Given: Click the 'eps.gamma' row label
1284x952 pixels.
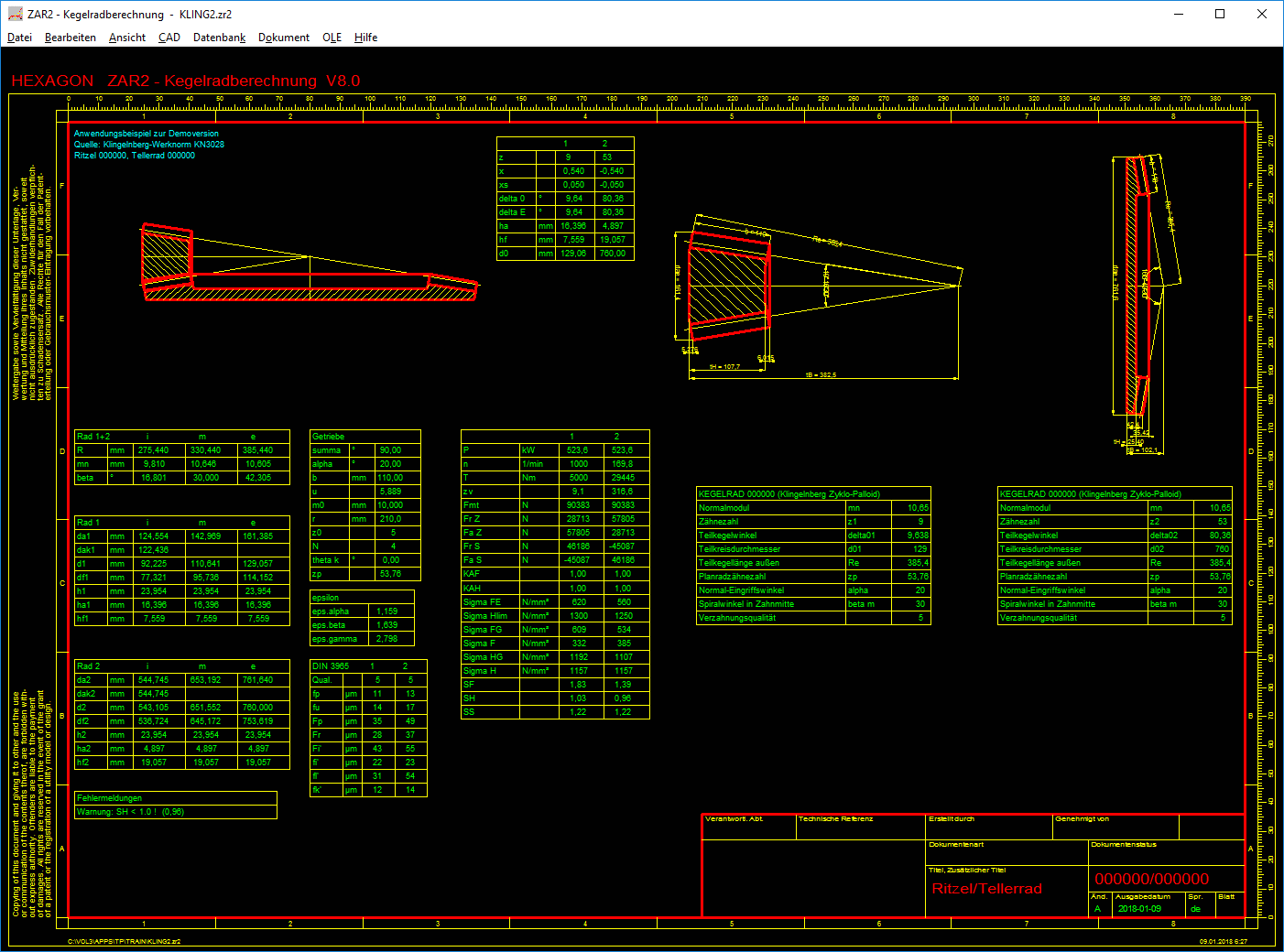Looking at the screenshot, I should pyautogui.click(x=335, y=639).
